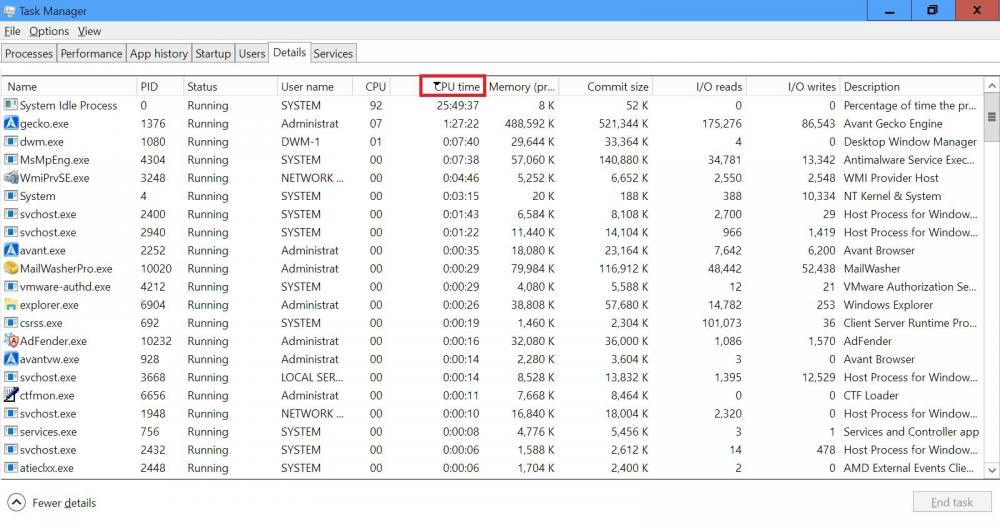
Task: Click the LOCAL SER... user name cell
Action: point(312,377)
